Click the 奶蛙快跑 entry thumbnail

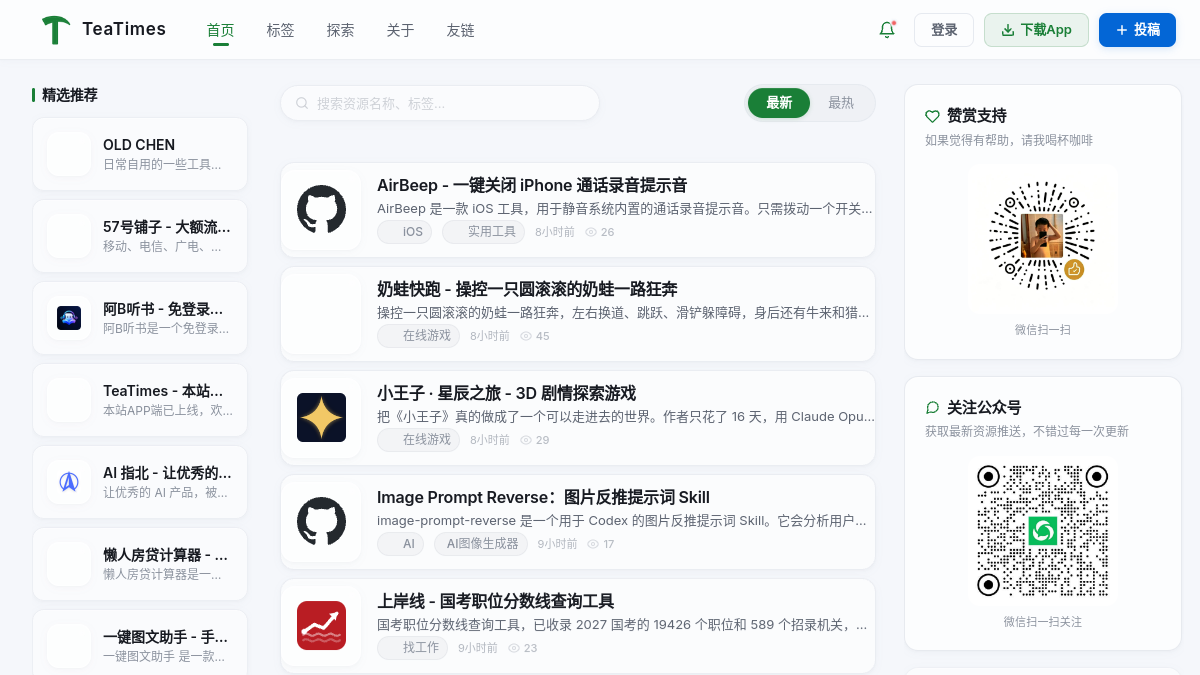321,314
